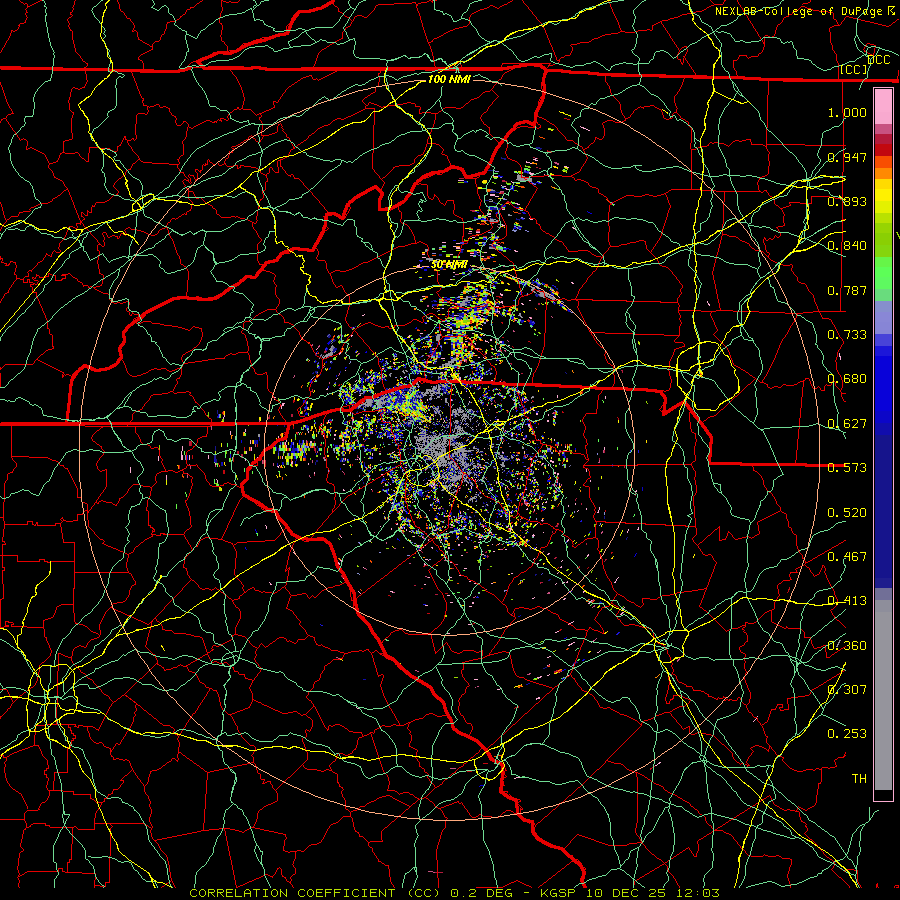Click the 0.467 scale value

(x=847, y=557)
